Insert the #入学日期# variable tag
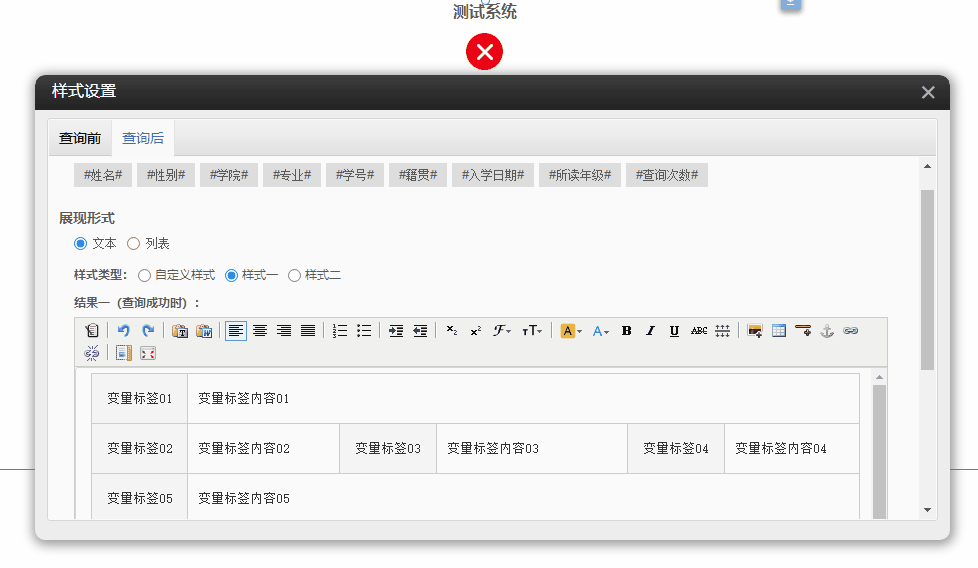The width and height of the screenshot is (978, 568). [493, 175]
